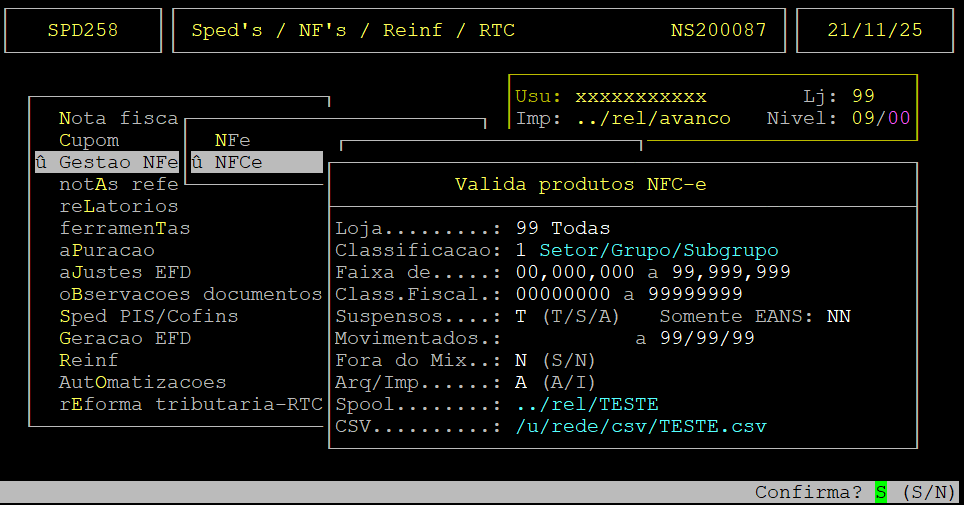
Task: Choose NFe in the submenu
Action: 232,140
